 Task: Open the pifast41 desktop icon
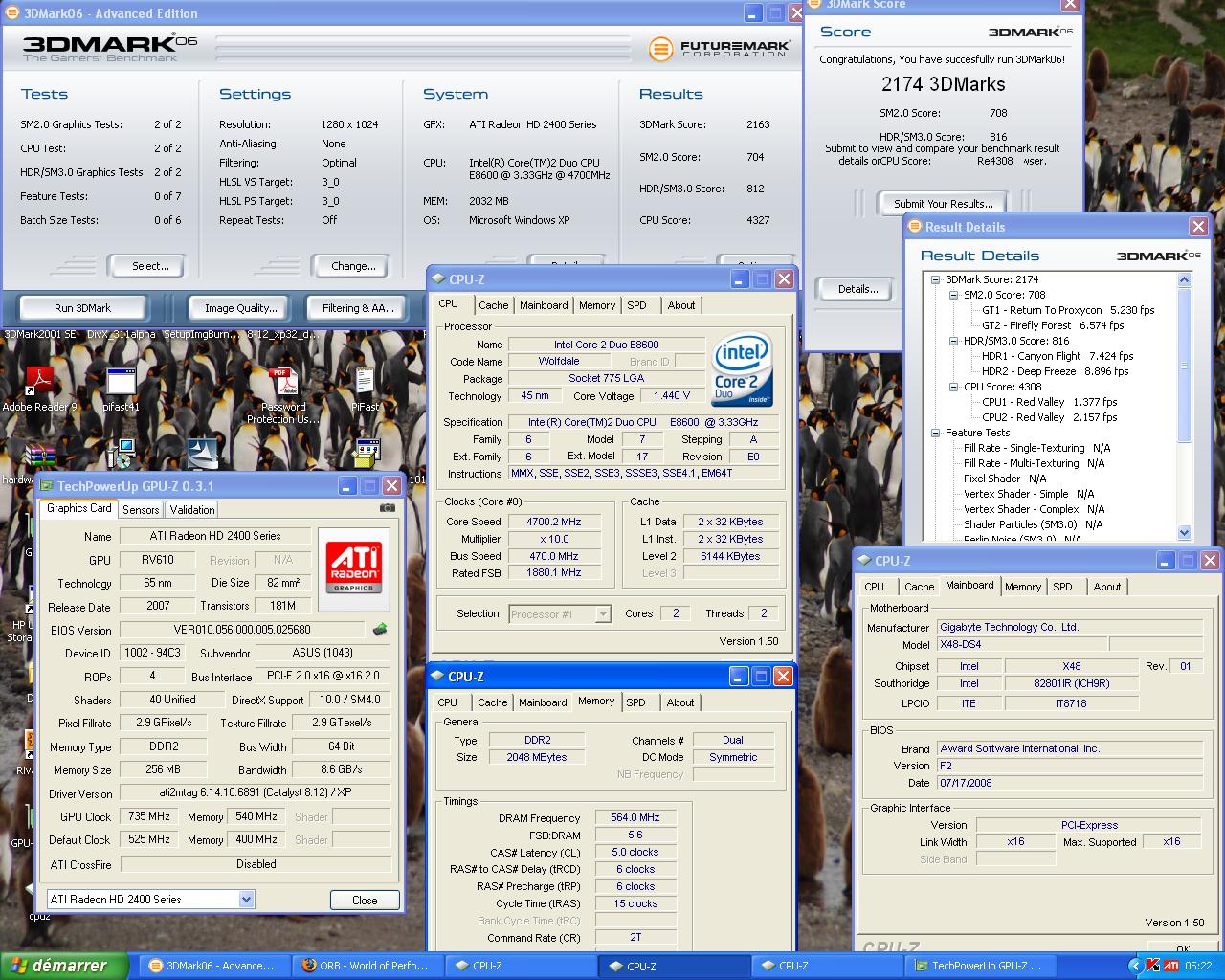pyautogui.click(x=122, y=388)
